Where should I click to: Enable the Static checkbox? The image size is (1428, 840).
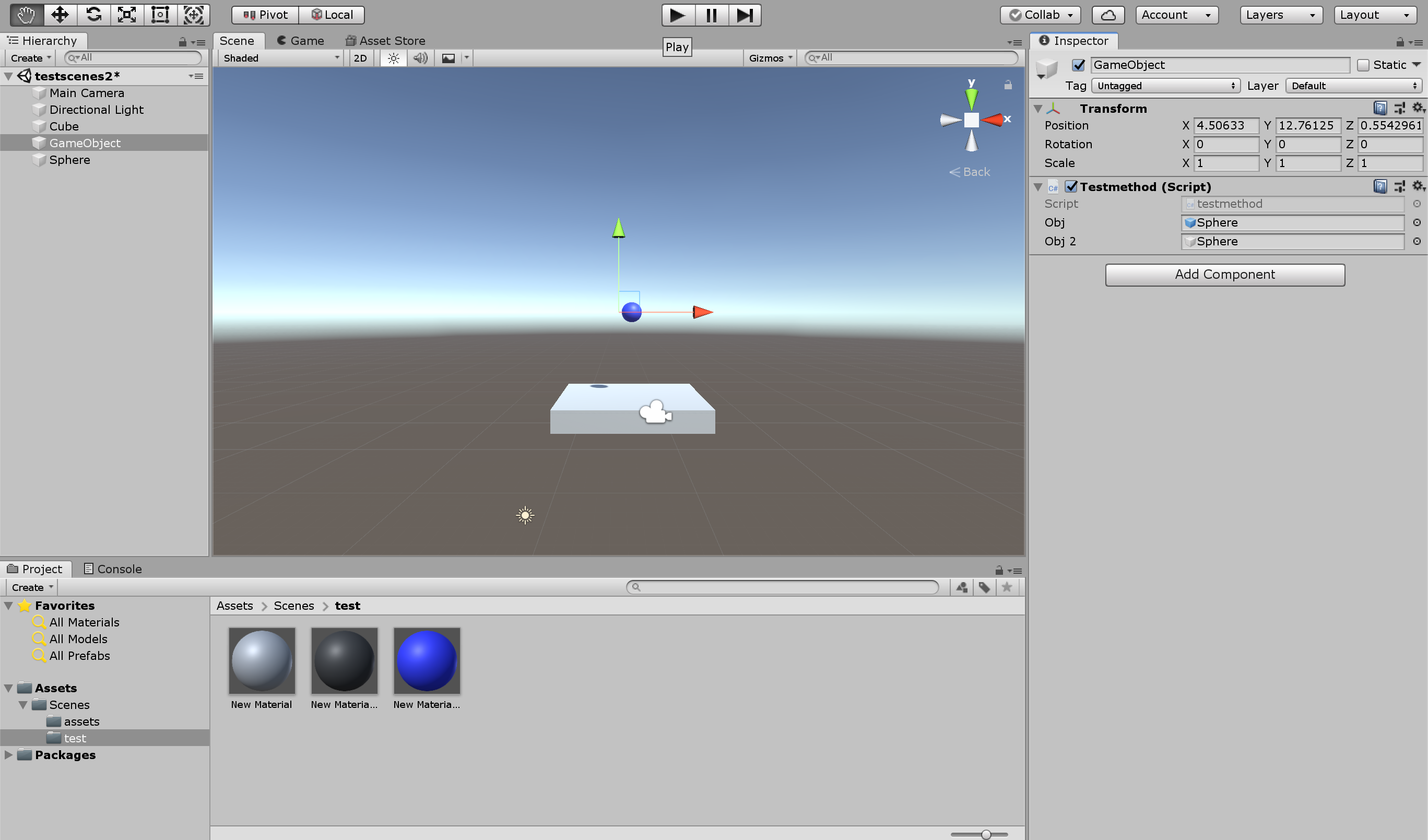(x=1363, y=65)
